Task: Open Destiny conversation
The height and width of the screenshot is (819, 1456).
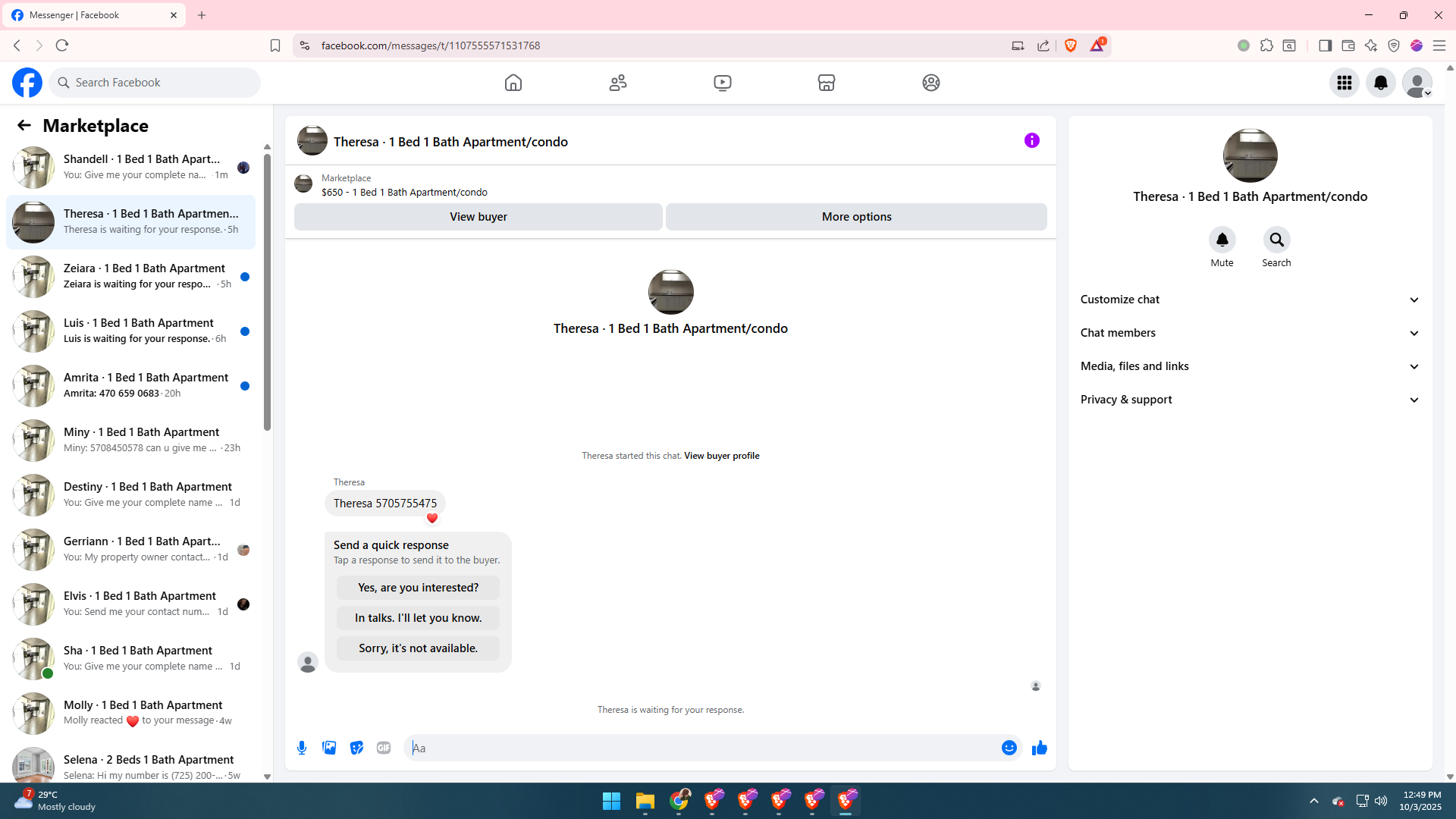Action: [130, 494]
